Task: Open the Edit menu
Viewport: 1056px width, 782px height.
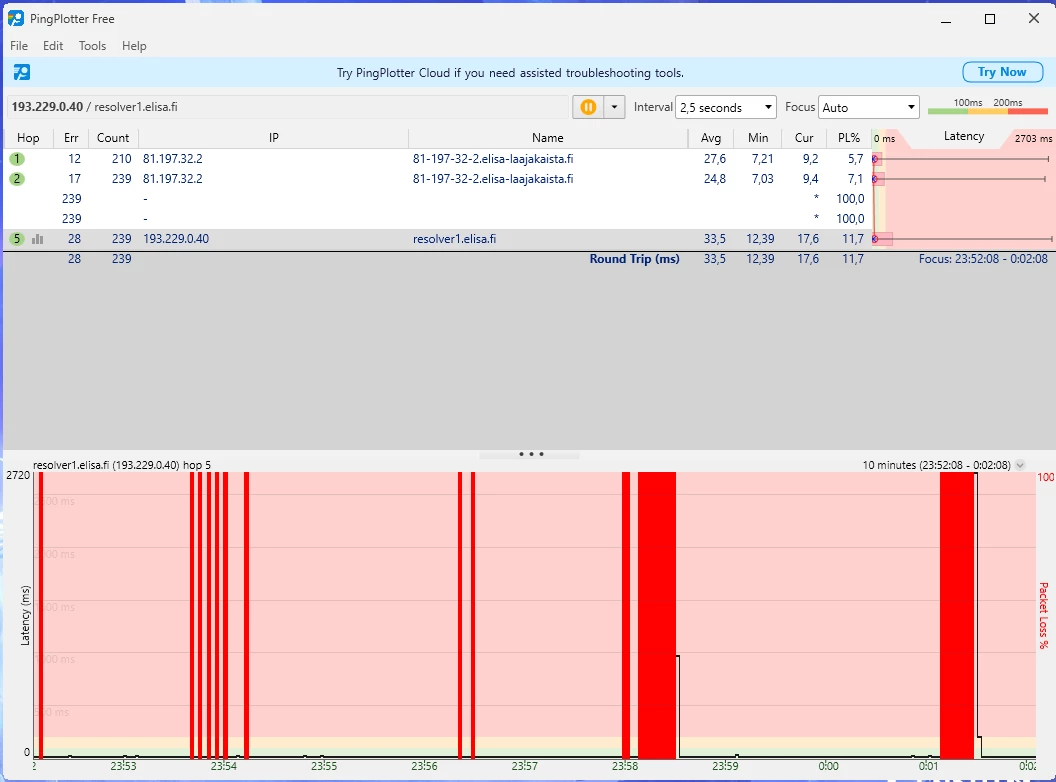Action: point(53,46)
